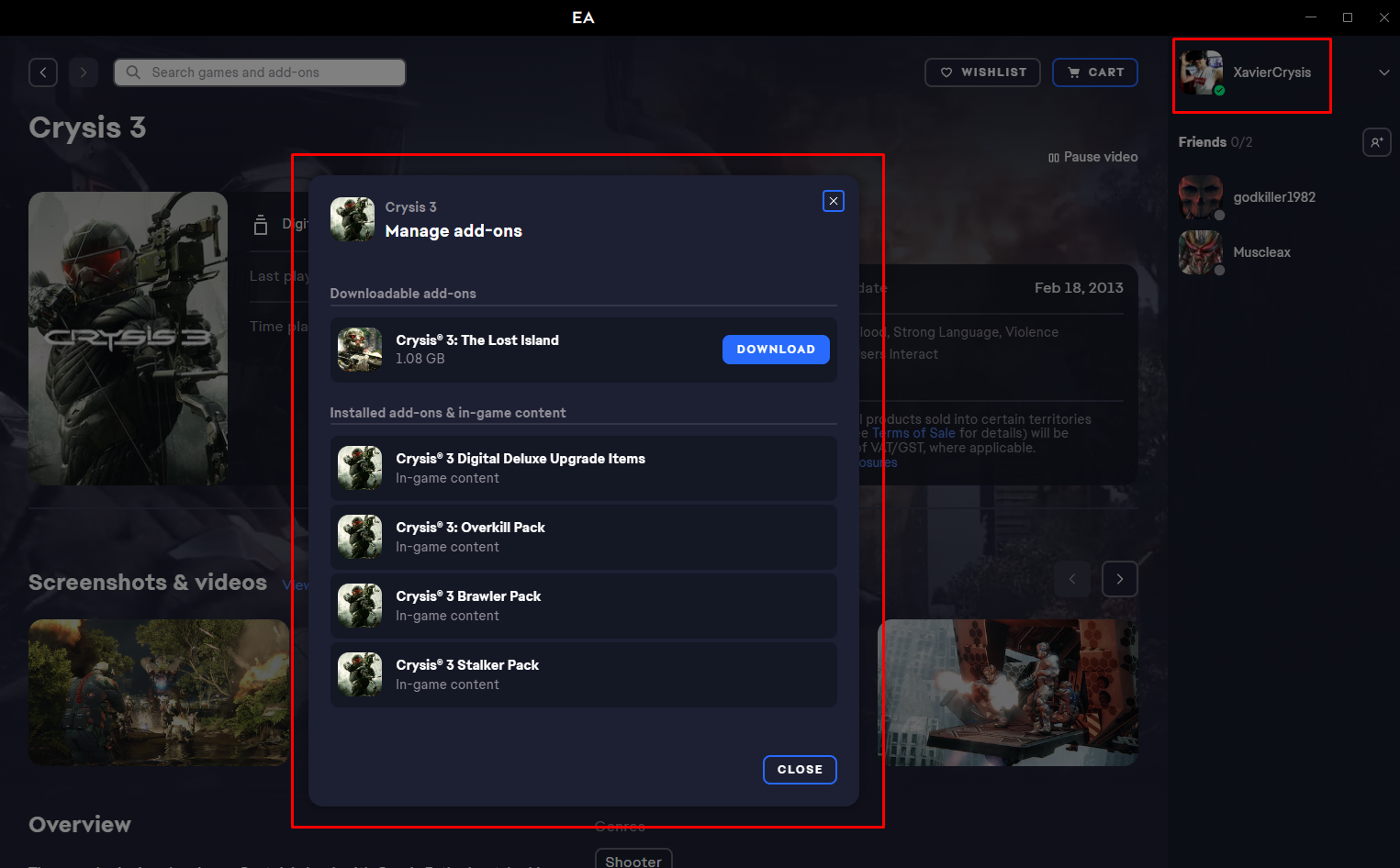Click the Friends 0/2 header
This screenshot has width=1400, height=868.
pyautogui.click(x=1215, y=142)
